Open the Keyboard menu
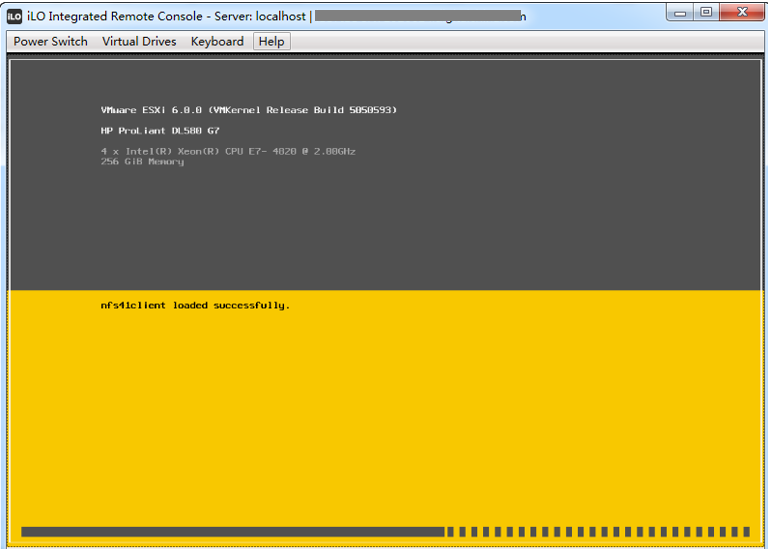This screenshot has width=768, height=549. (217, 42)
